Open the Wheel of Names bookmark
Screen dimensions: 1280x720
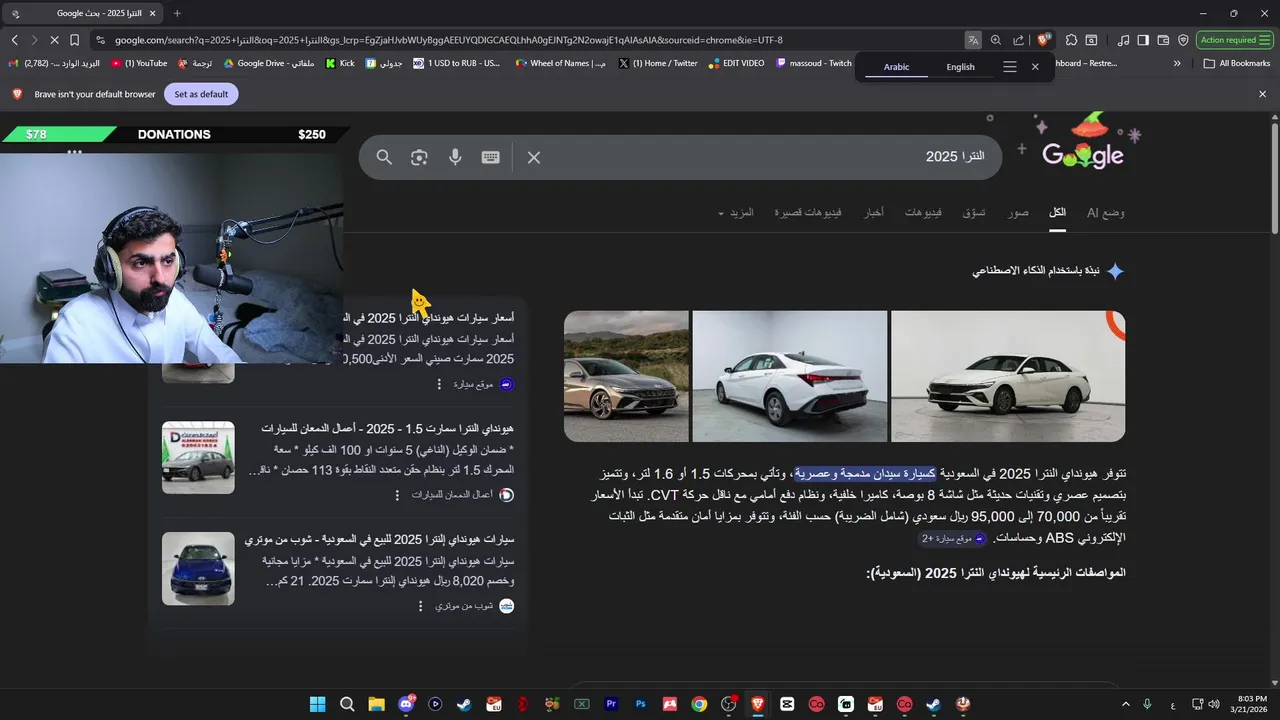click(x=561, y=63)
